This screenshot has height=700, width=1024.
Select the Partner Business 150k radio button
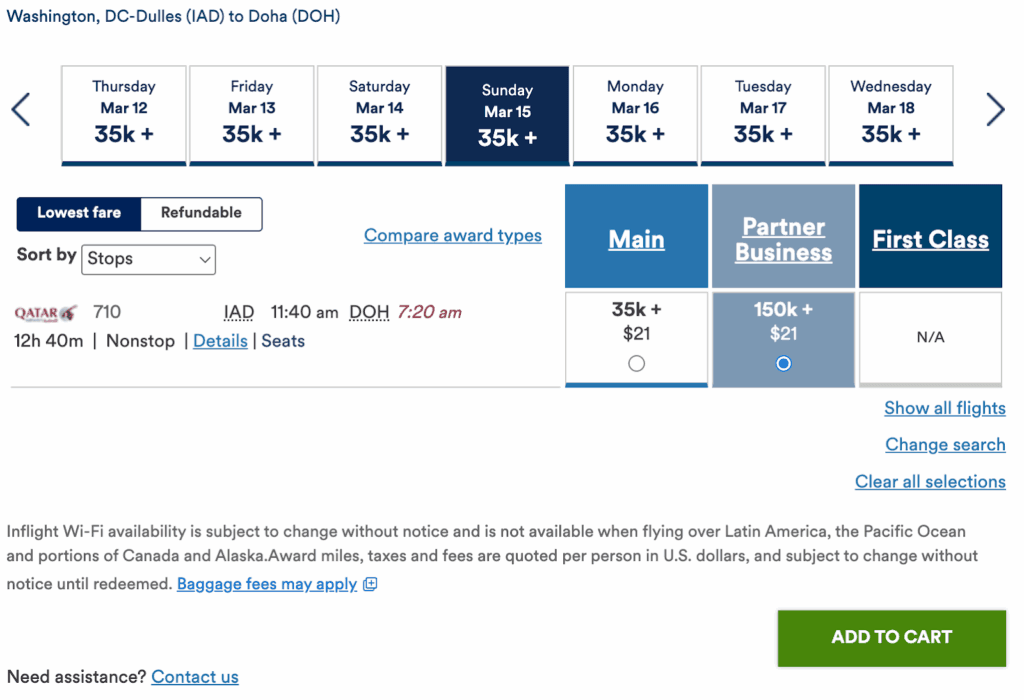[783, 364]
